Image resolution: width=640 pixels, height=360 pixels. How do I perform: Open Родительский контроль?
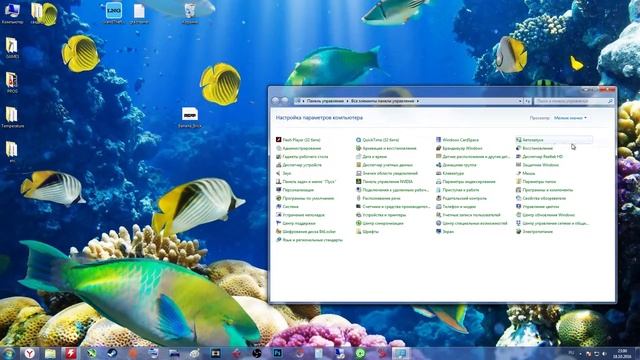462,198
